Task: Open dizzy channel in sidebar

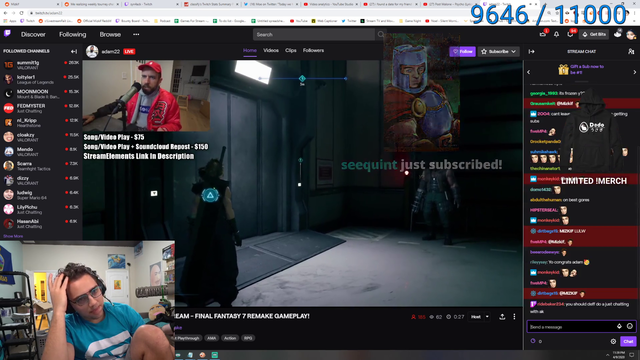Action: [41, 180]
